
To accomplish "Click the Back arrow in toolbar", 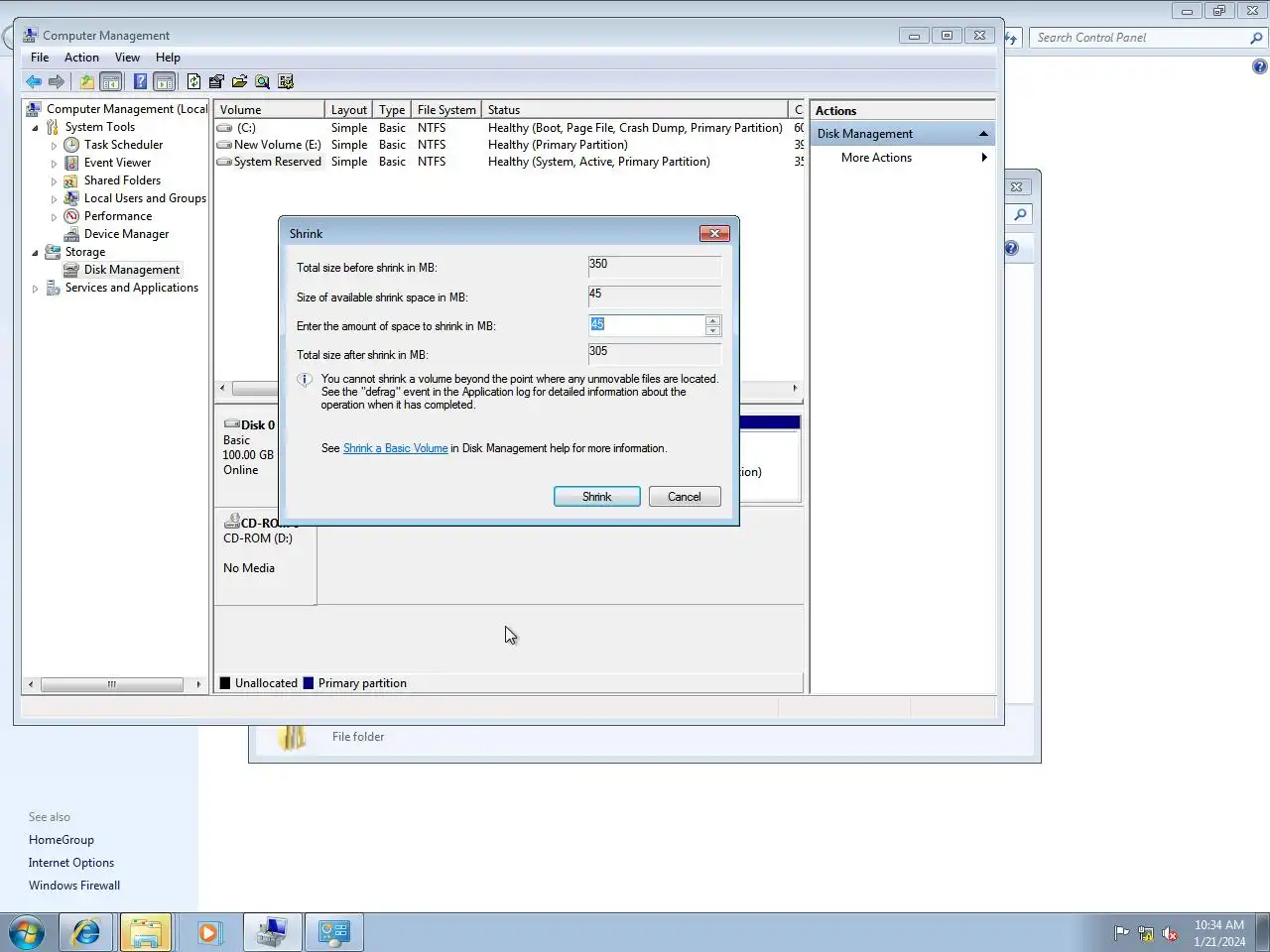I will pos(34,81).
